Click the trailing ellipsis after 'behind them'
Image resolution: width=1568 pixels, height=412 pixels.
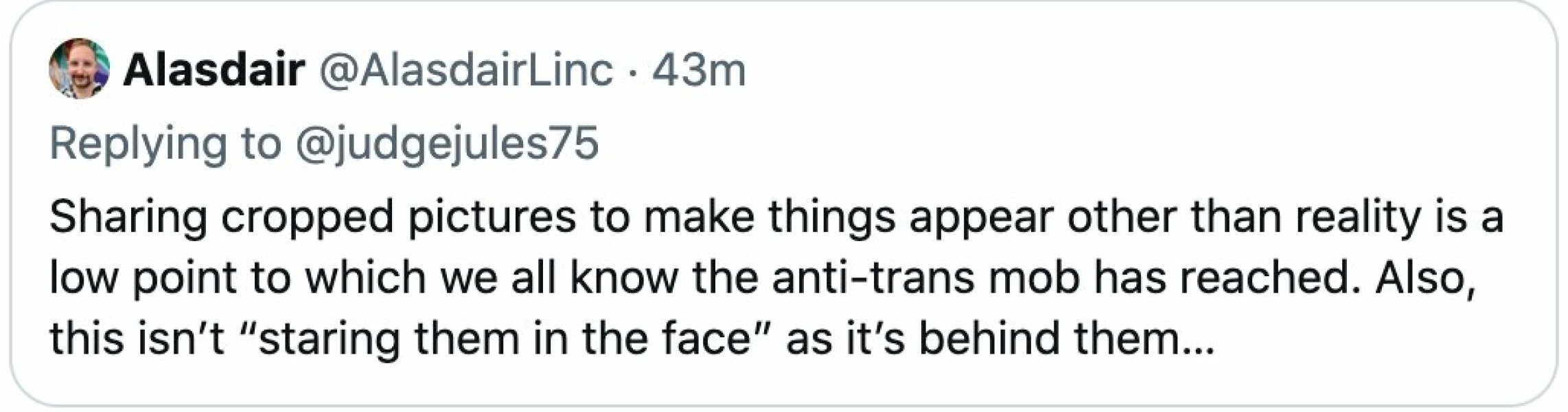pyautogui.click(x=1197, y=343)
